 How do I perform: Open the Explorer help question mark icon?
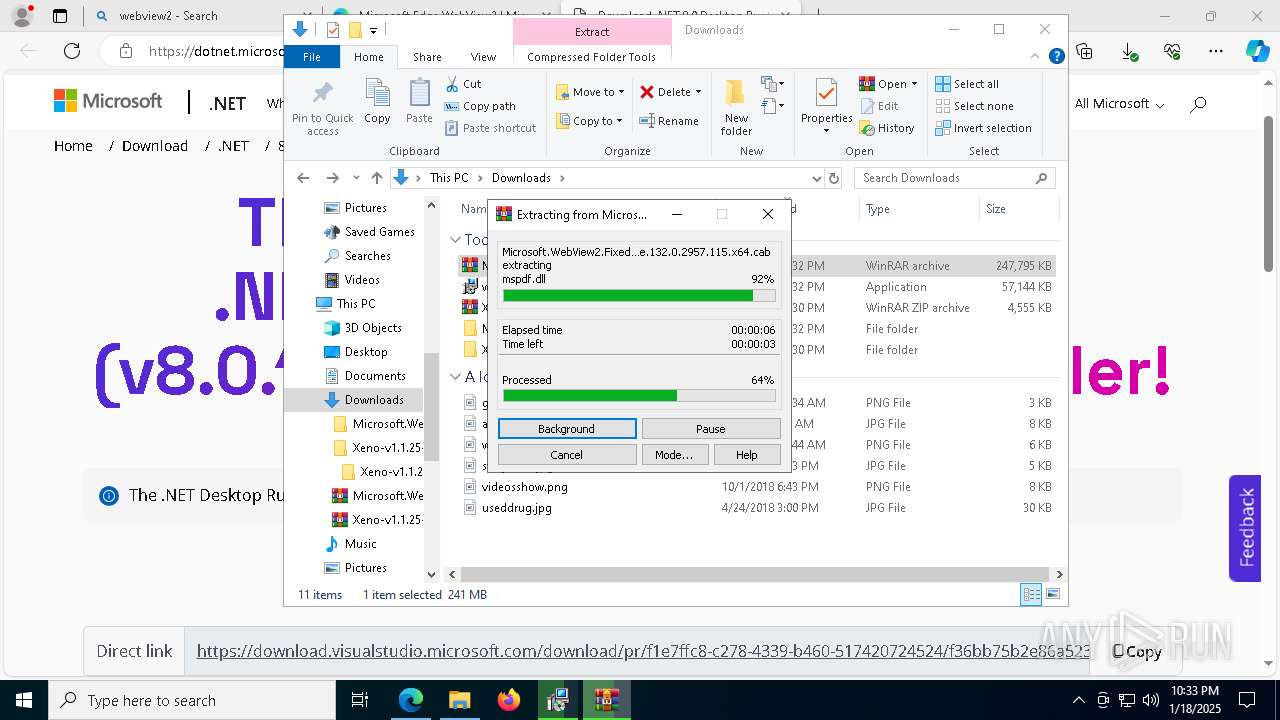click(x=1056, y=57)
